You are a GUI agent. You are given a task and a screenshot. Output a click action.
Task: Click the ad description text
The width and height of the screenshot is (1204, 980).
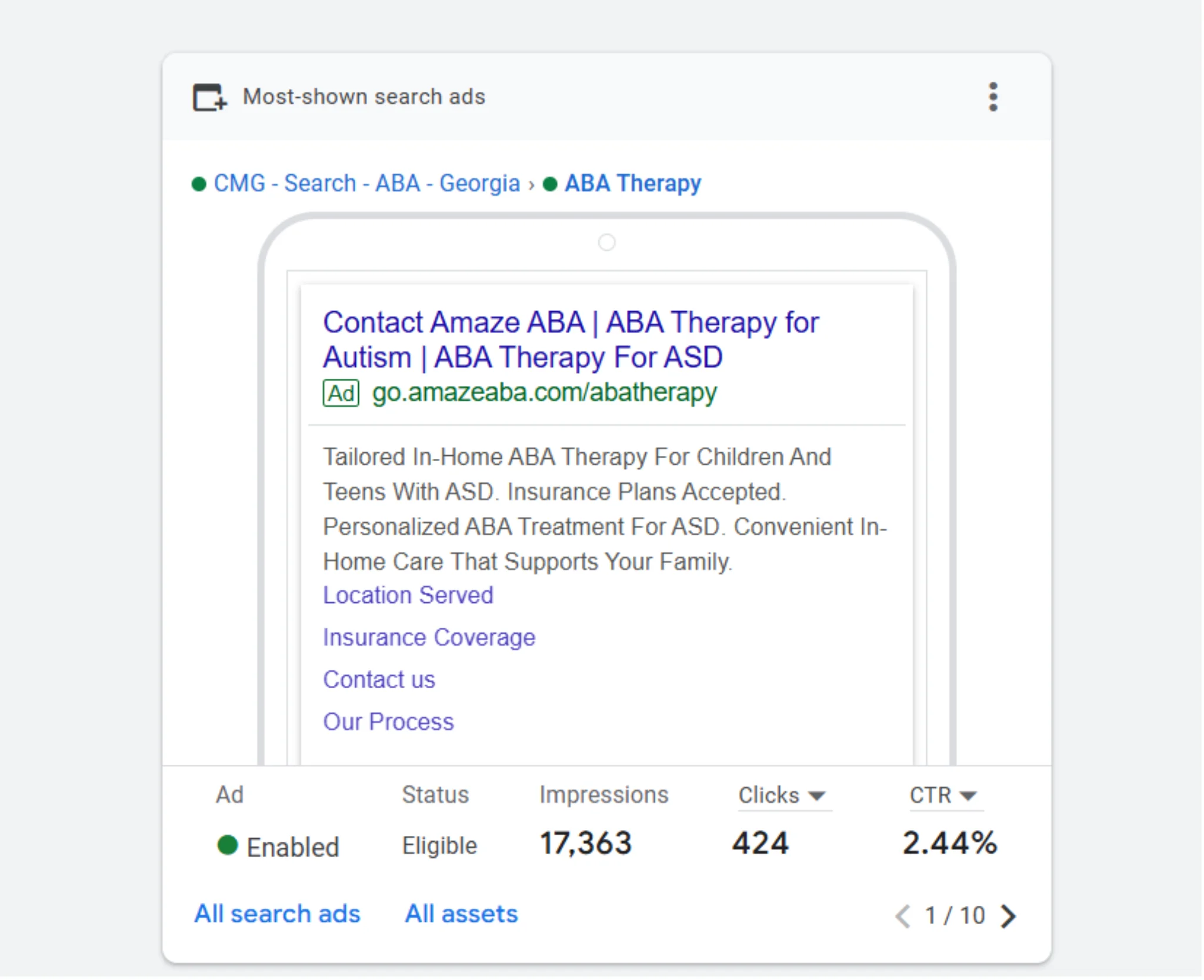605,509
